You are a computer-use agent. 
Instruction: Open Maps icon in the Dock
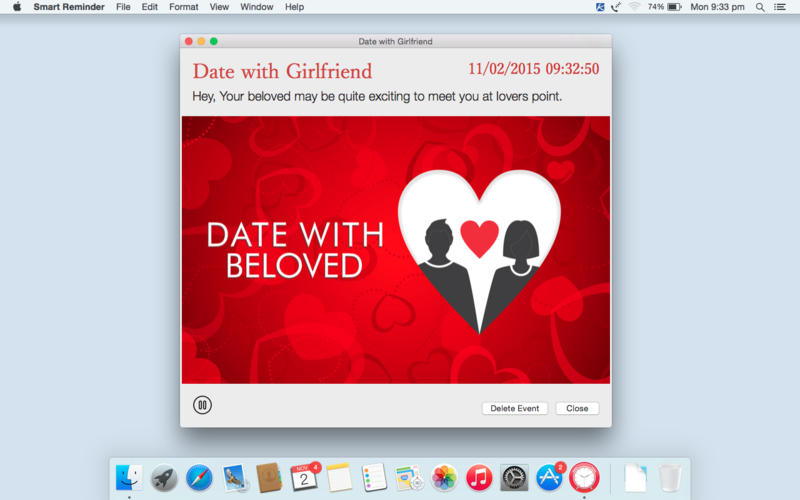click(x=409, y=478)
